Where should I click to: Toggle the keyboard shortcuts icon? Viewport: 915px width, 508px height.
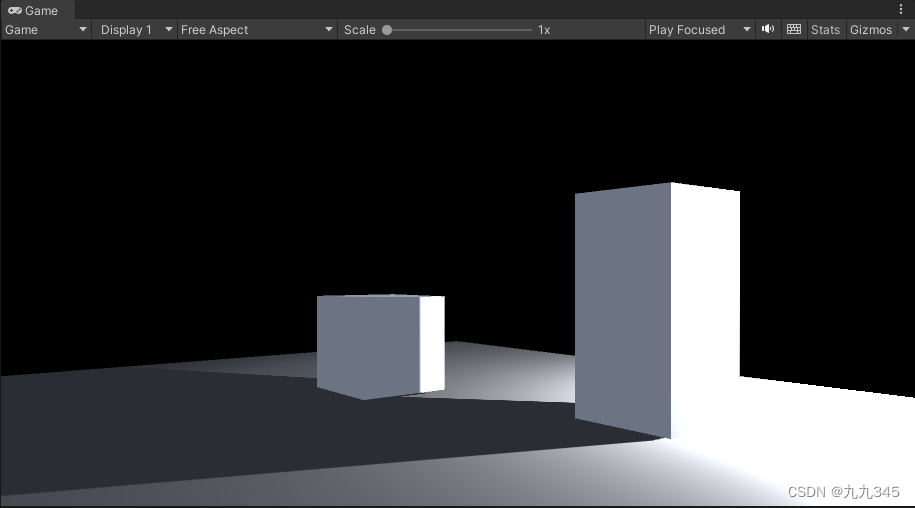click(794, 29)
